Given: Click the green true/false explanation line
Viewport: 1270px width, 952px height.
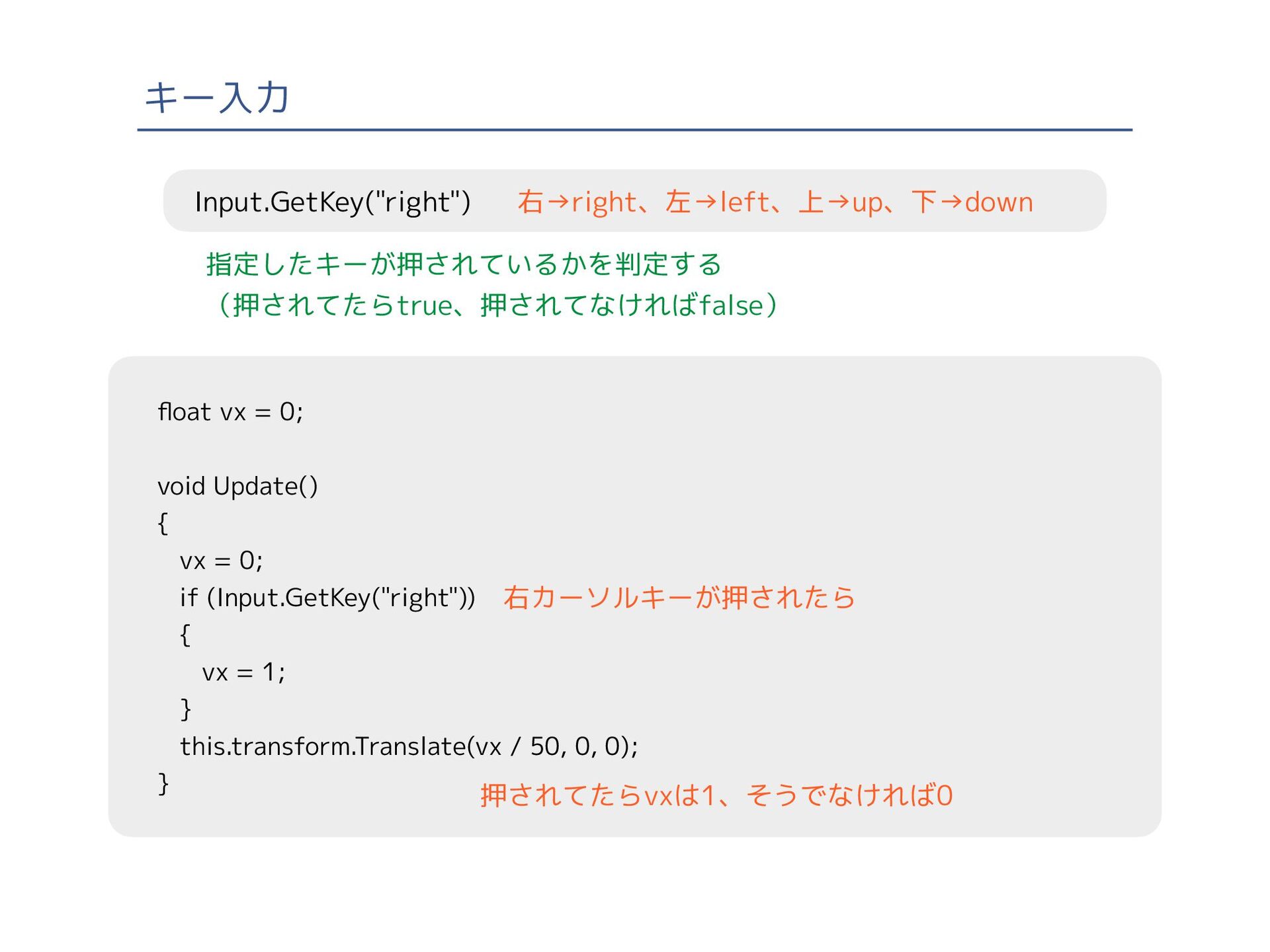Looking at the screenshot, I should pos(496,305).
